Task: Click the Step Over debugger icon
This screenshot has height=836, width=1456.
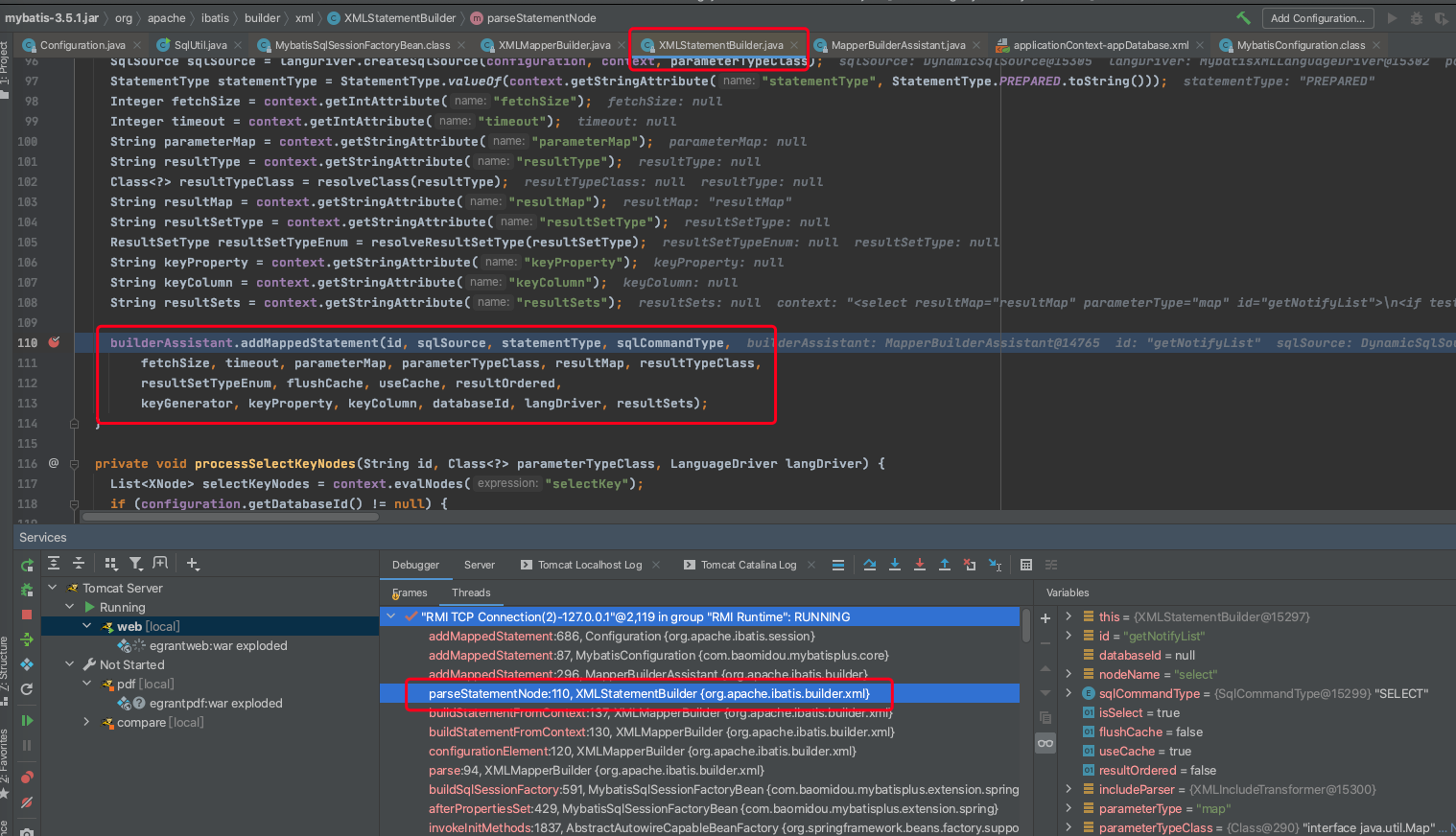Action: pos(869,565)
